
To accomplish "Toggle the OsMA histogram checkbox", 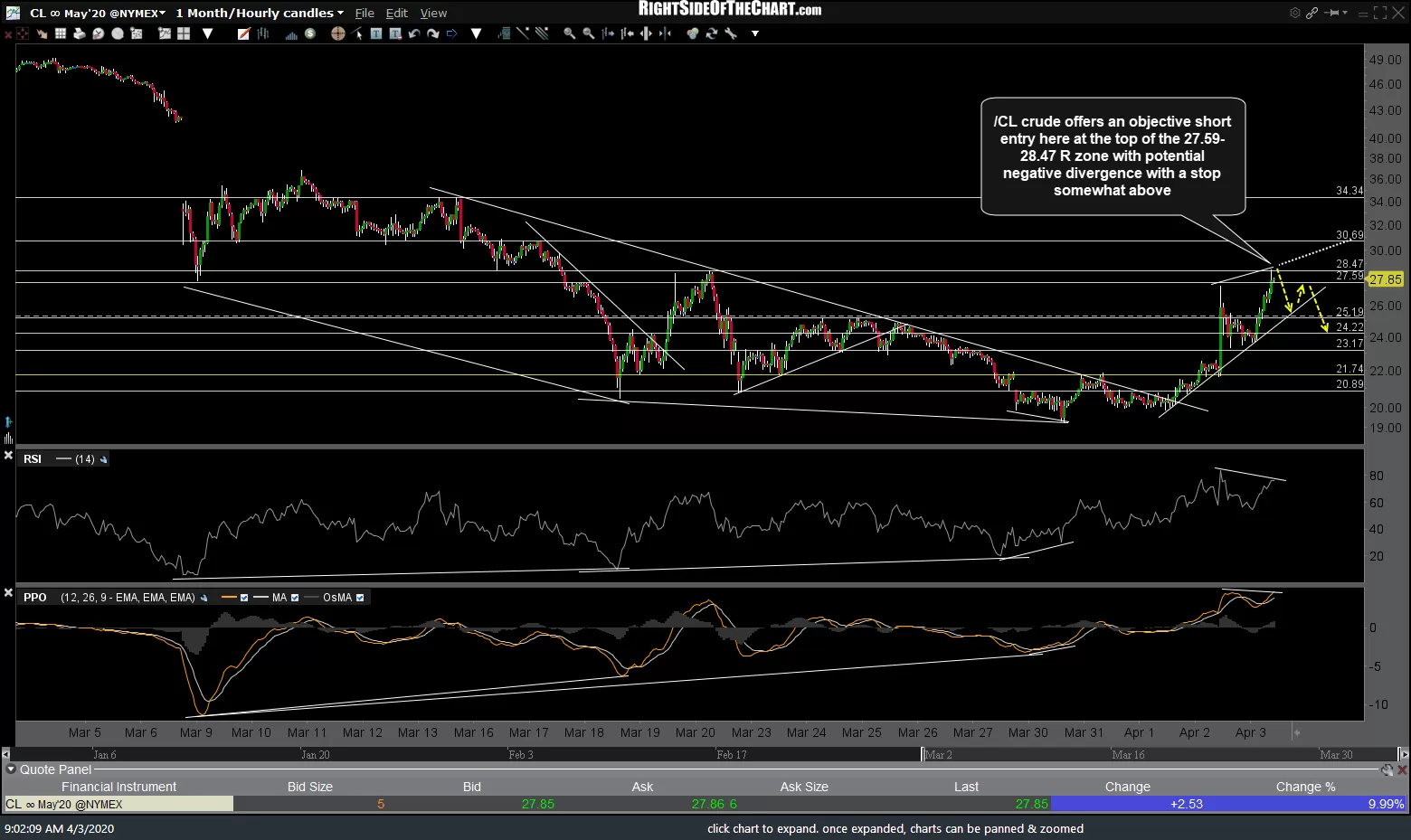I will coord(360,598).
